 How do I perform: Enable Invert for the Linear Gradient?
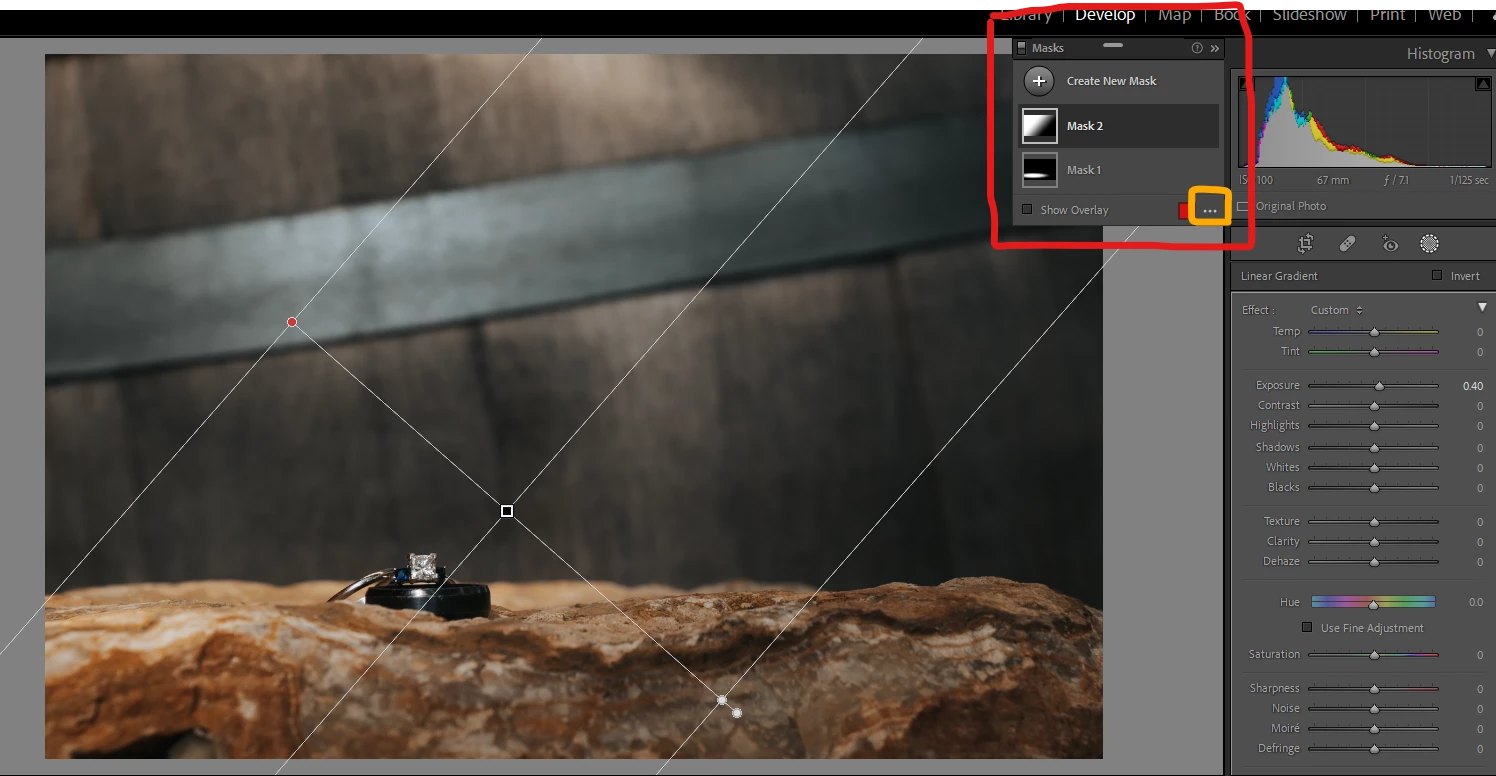[x=1437, y=275]
